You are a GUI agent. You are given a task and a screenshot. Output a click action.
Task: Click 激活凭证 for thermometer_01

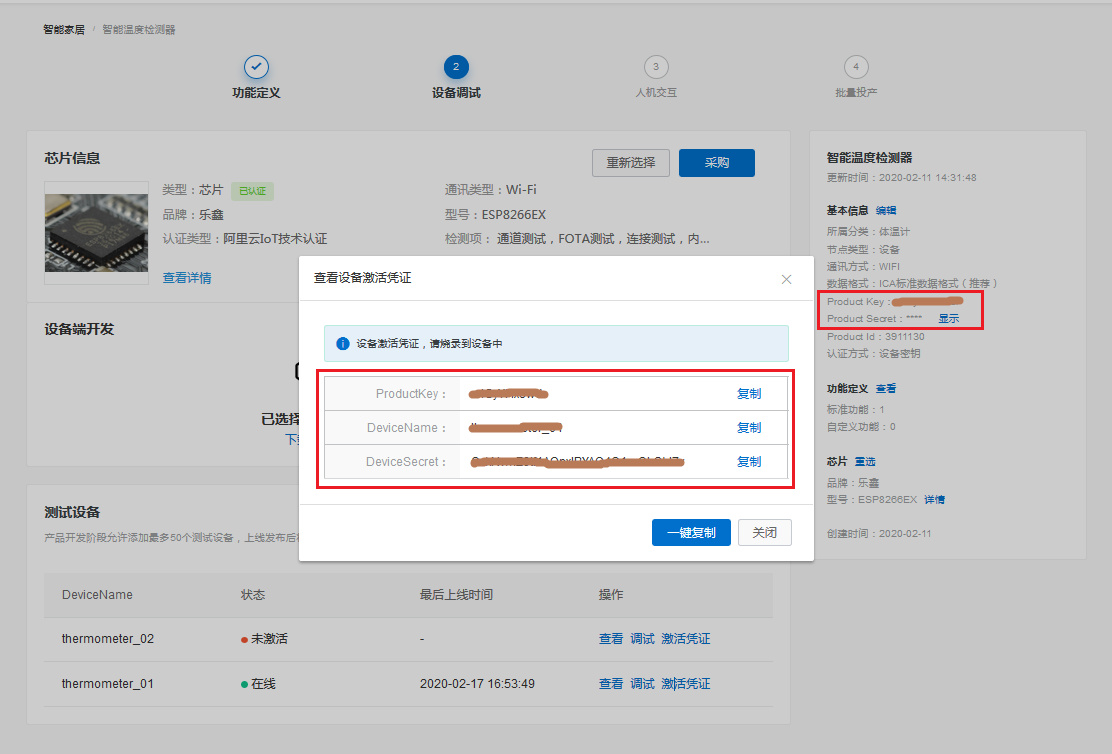click(686, 684)
